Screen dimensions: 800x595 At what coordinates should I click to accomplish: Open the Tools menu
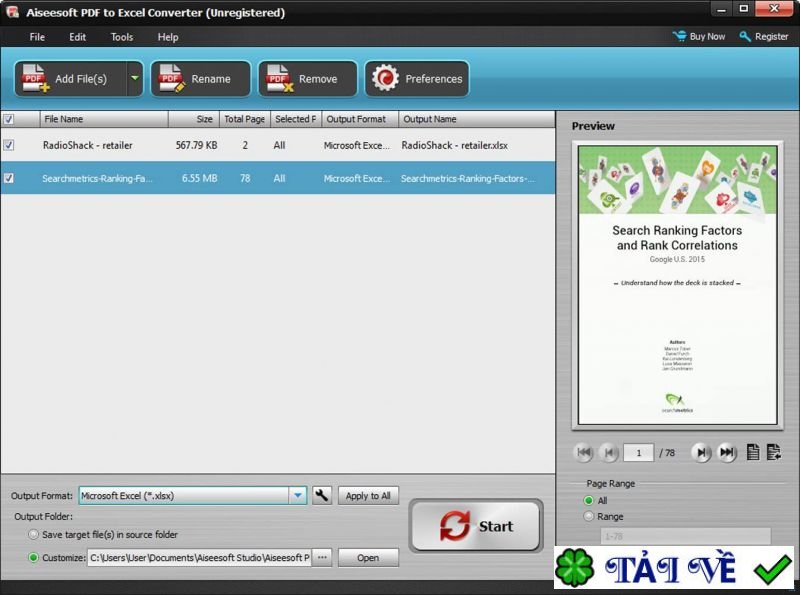pos(121,36)
